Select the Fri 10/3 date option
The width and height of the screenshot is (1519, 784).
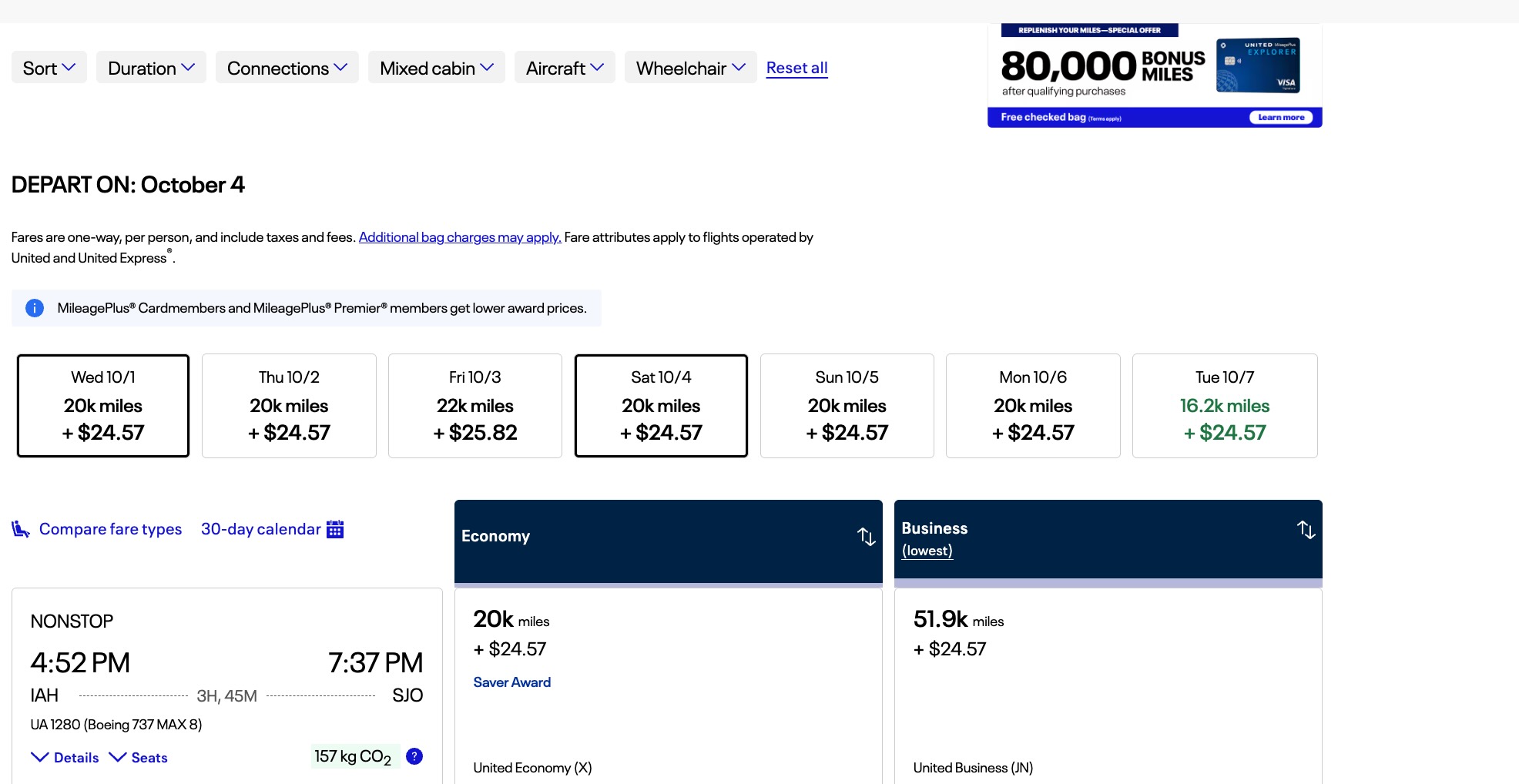(x=474, y=406)
